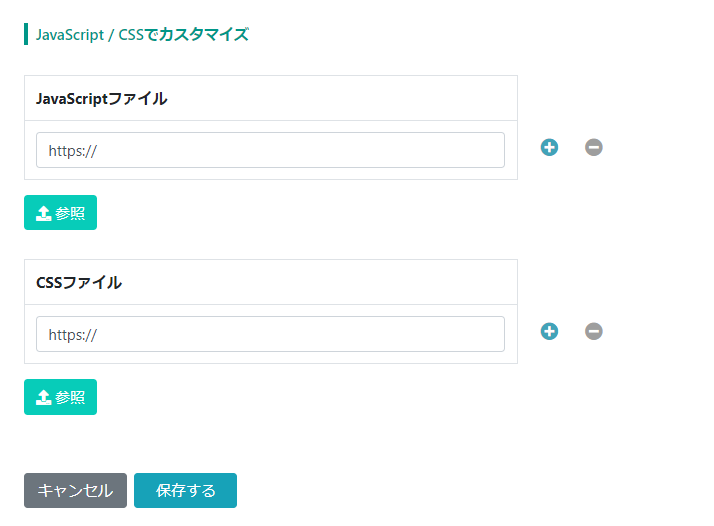Click the JavaScriptファイル section header
The width and height of the screenshot is (714, 526).
point(271,98)
